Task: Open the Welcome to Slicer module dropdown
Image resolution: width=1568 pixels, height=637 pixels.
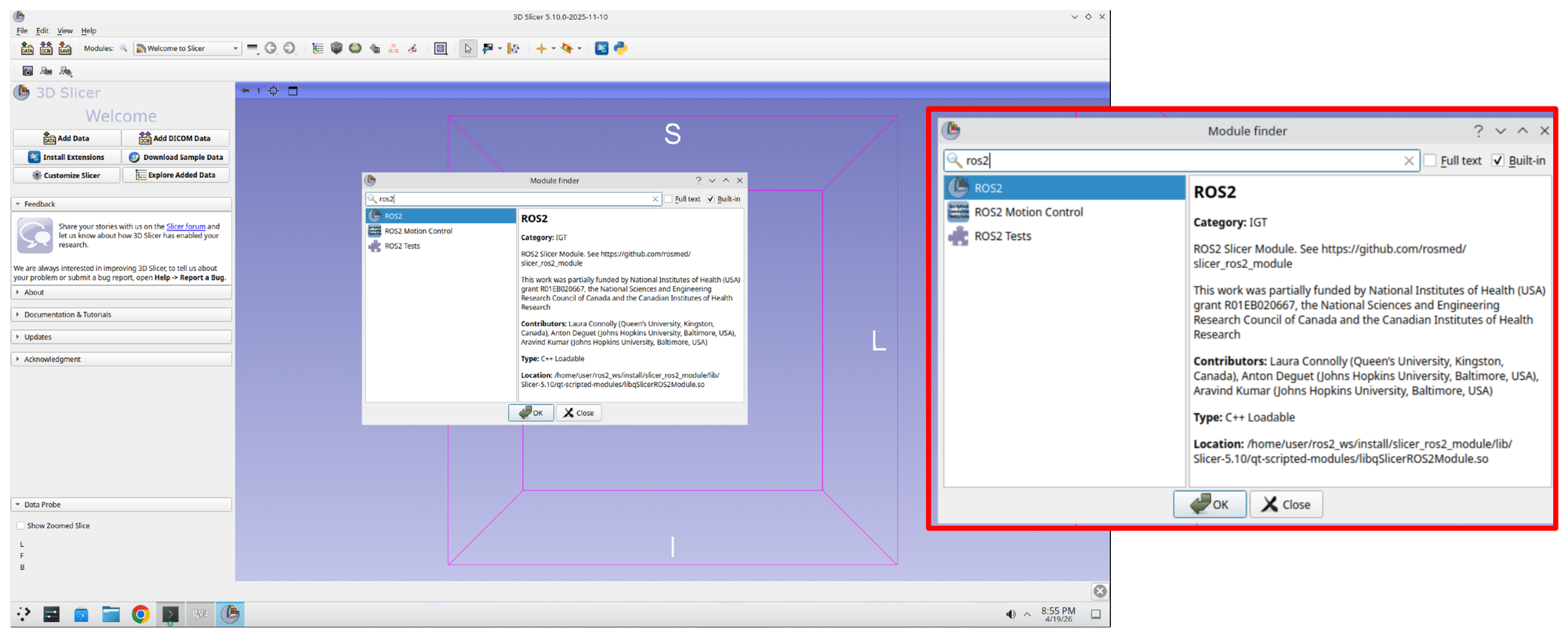Action: click(x=187, y=49)
